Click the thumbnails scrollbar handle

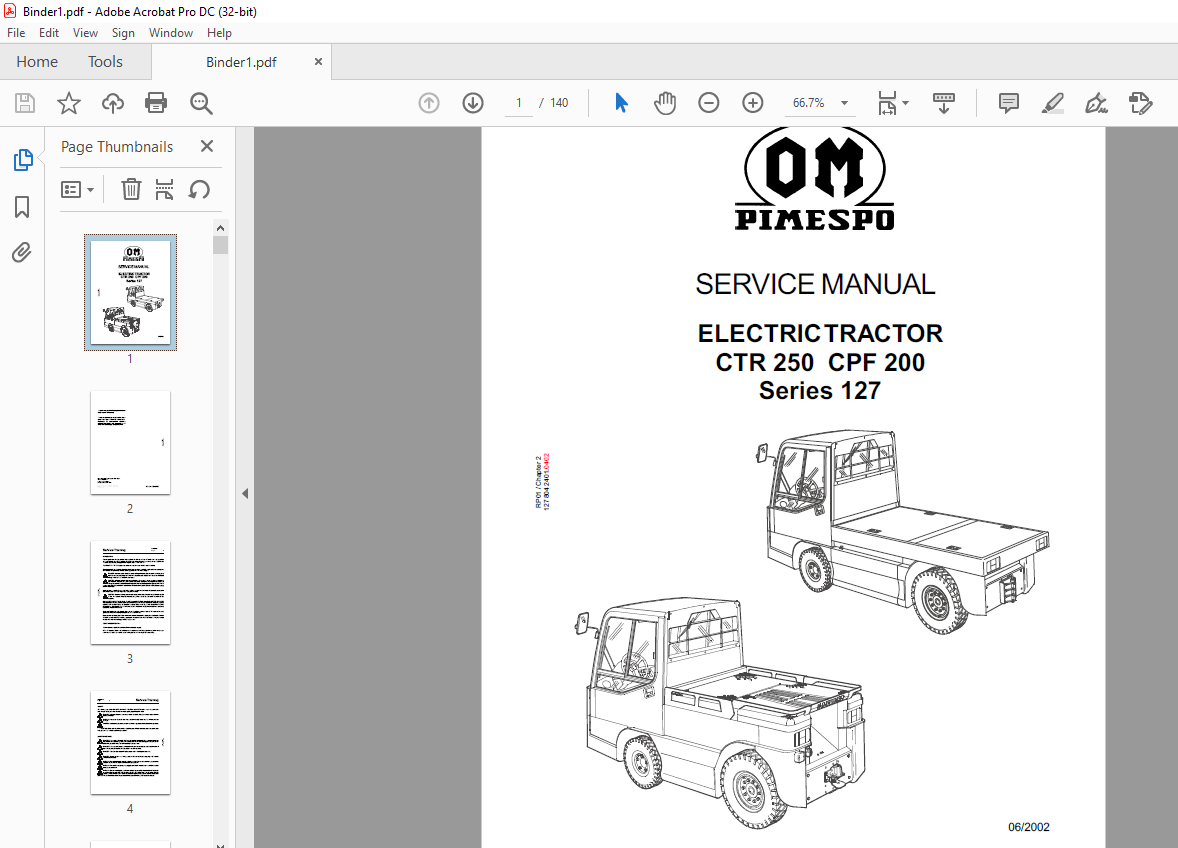point(220,246)
